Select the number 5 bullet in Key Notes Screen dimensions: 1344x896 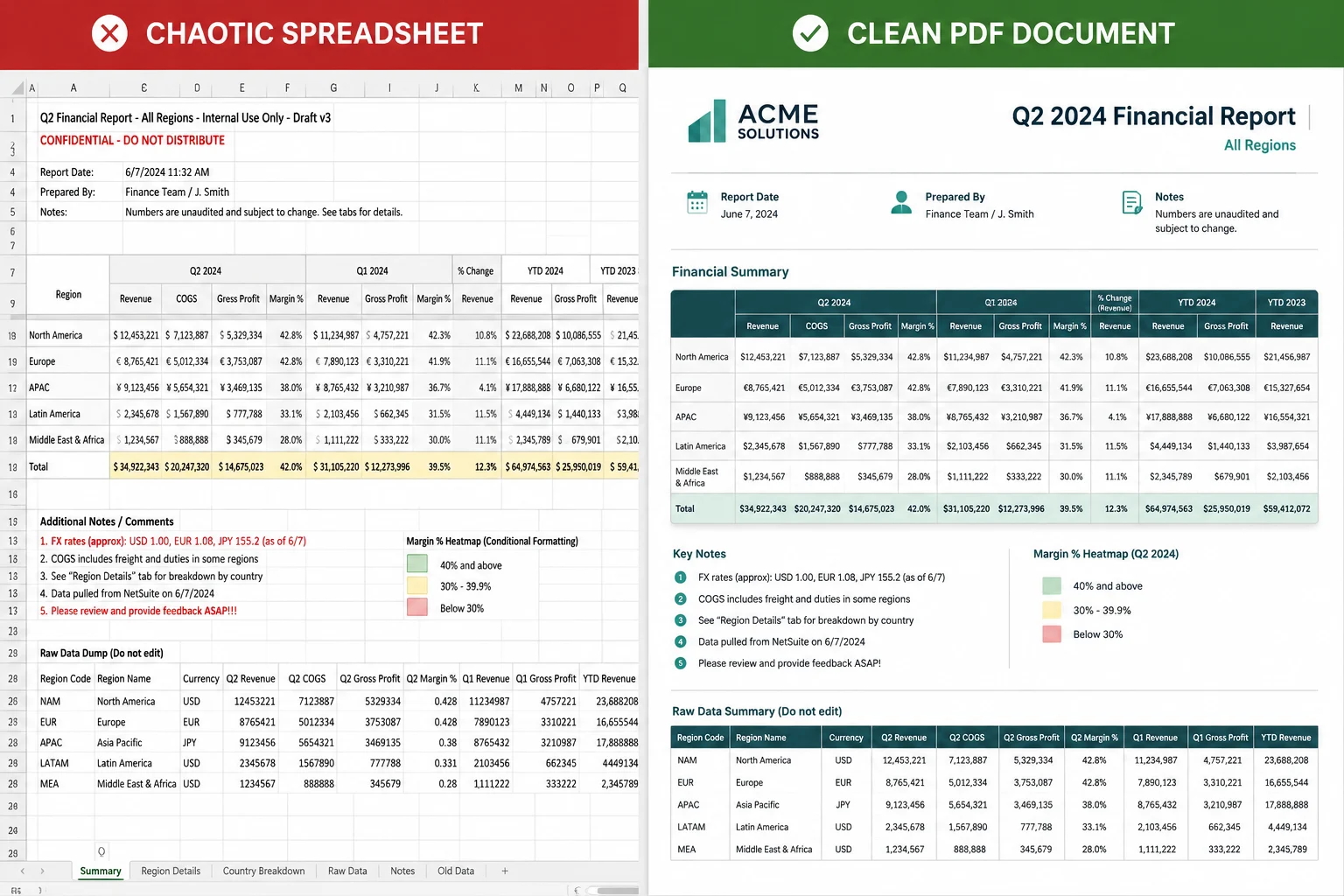pyautogui.click(x=681, y=663)
